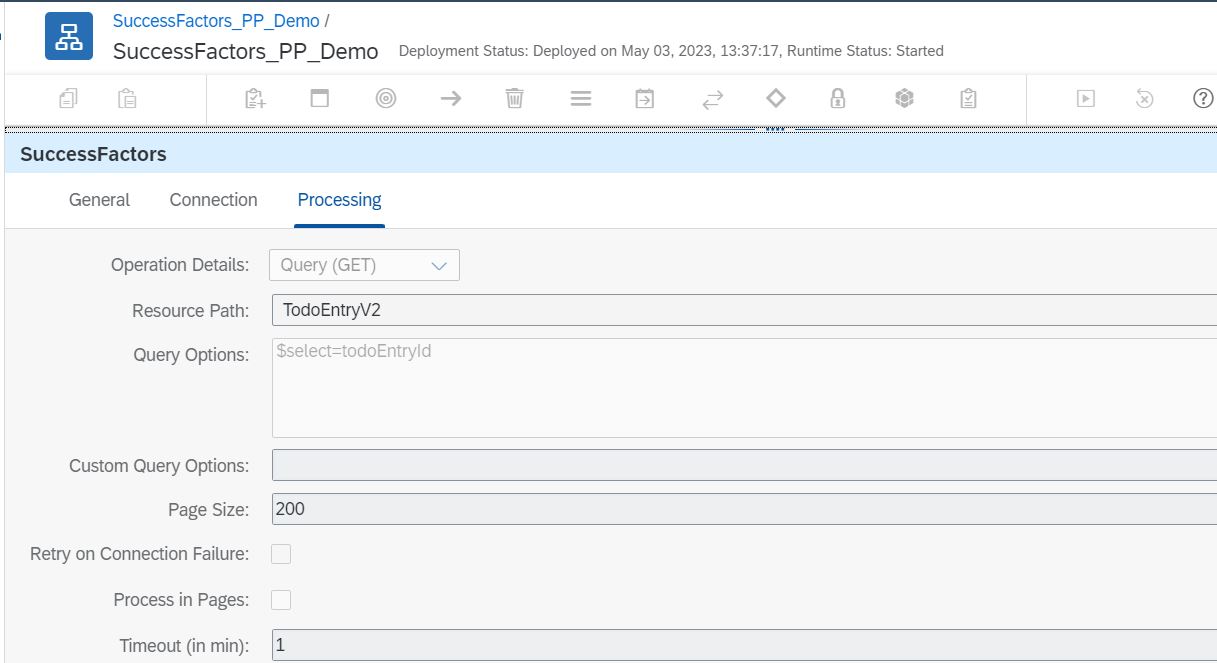Click the two-way arrows message transformers icon
Viewport: 1217px width, 663px height.
point(712,99)
